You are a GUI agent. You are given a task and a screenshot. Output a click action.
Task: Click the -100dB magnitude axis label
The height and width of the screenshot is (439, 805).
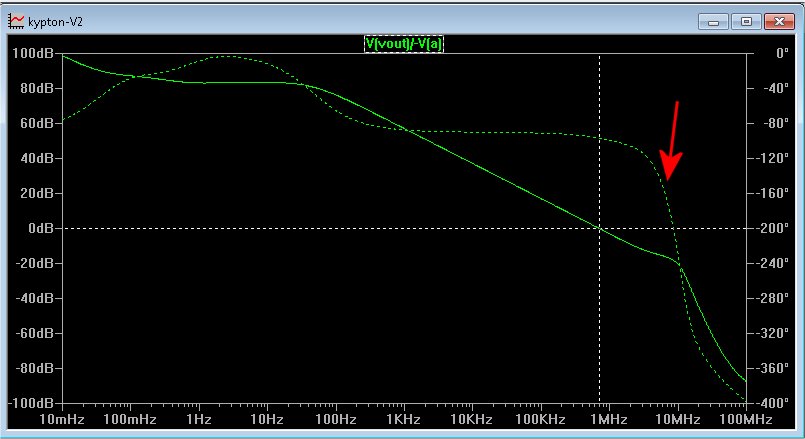(31, 403)
